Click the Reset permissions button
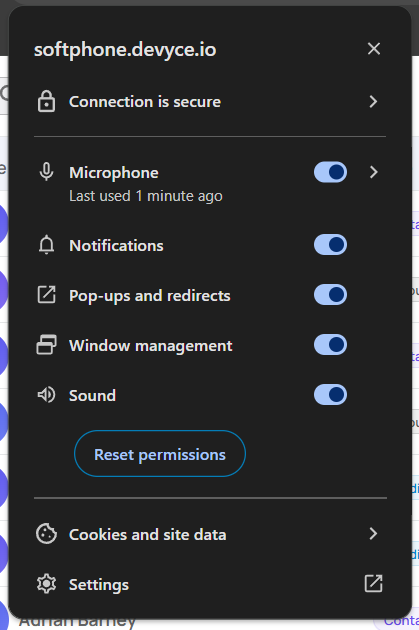The height and width of the screenshot is (630, 419). click(x=160, y=454)
